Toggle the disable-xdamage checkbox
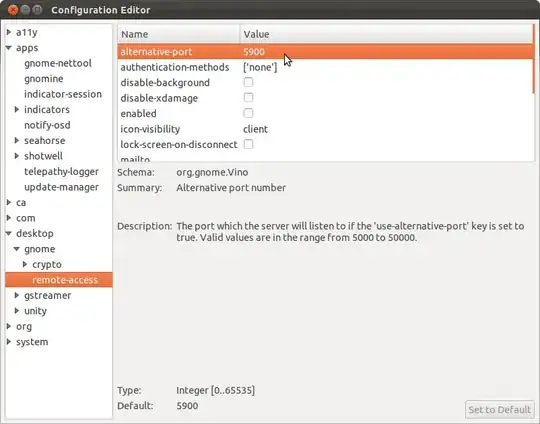Screen dimensions: 540x424 tap(248, 98)
